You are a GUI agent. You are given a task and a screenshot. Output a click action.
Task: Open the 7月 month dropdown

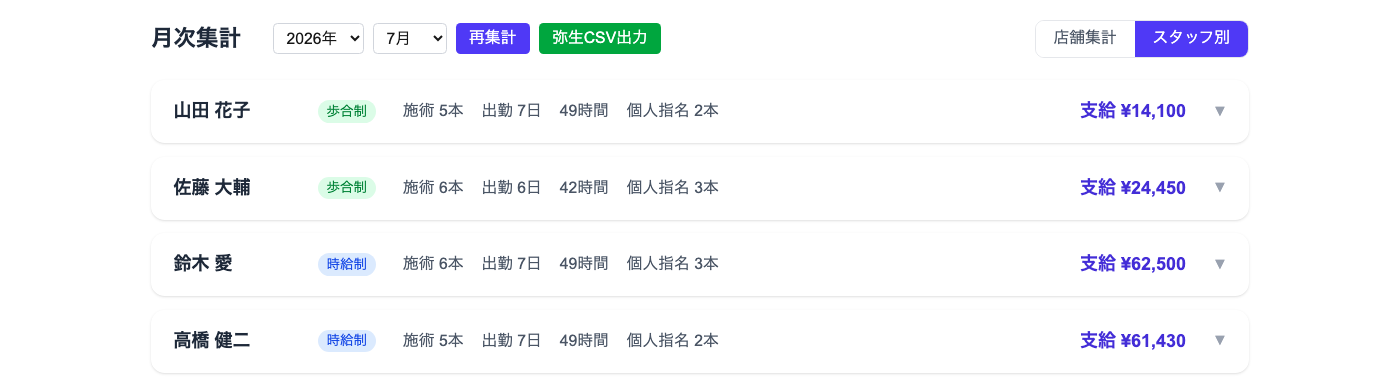point(410,38)
